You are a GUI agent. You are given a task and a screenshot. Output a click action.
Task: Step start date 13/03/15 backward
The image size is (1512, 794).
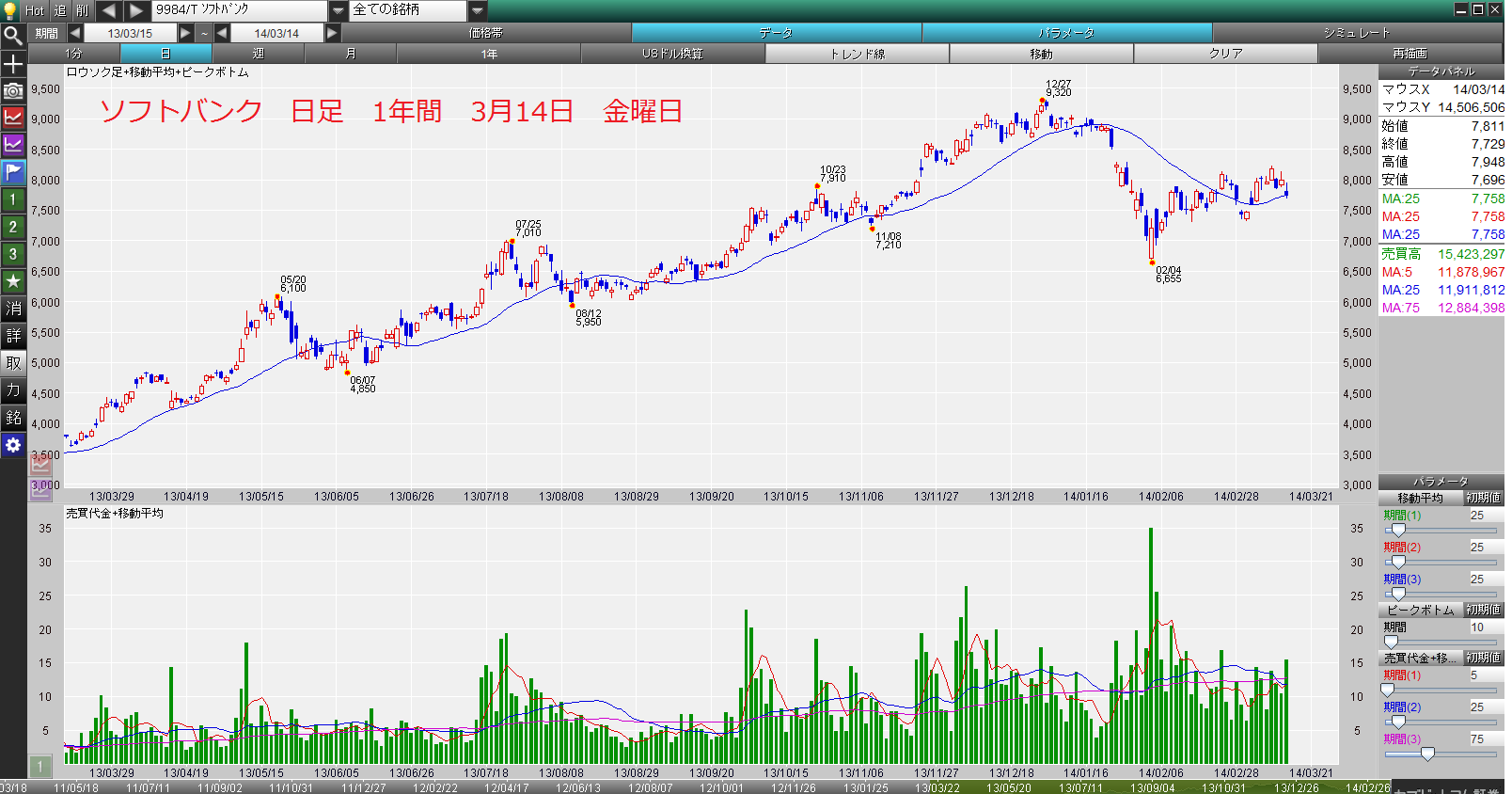click(x=74, y=33)
